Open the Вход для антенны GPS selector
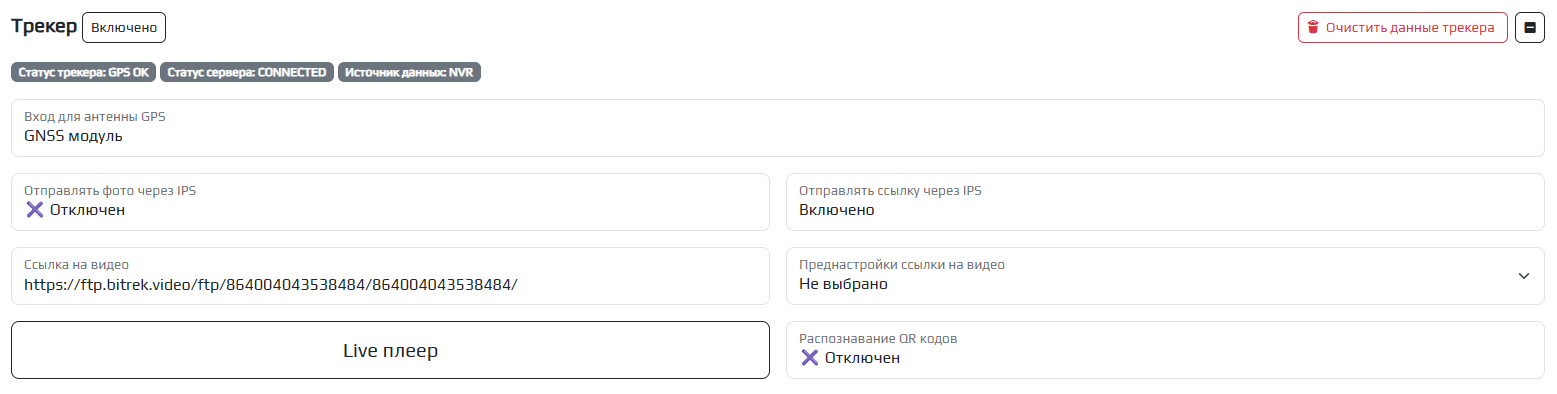 (x=778, y=128)
